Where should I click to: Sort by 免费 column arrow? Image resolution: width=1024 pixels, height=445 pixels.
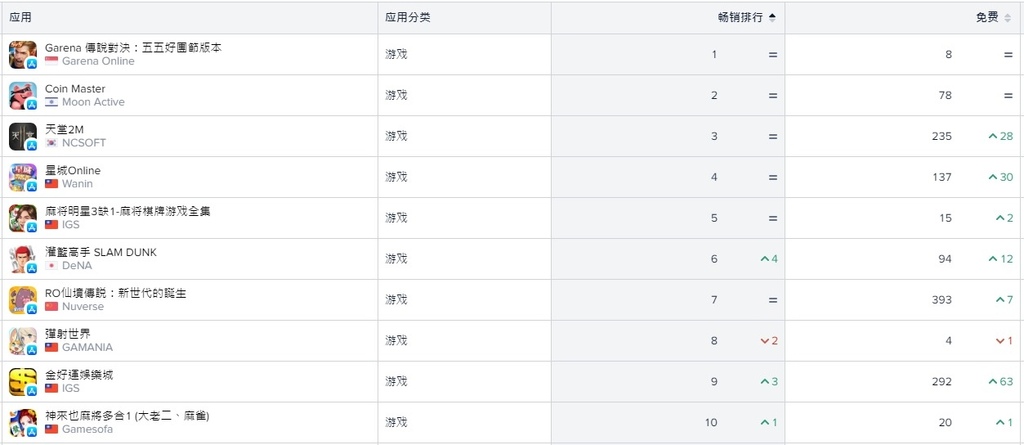click(1009, 18)
